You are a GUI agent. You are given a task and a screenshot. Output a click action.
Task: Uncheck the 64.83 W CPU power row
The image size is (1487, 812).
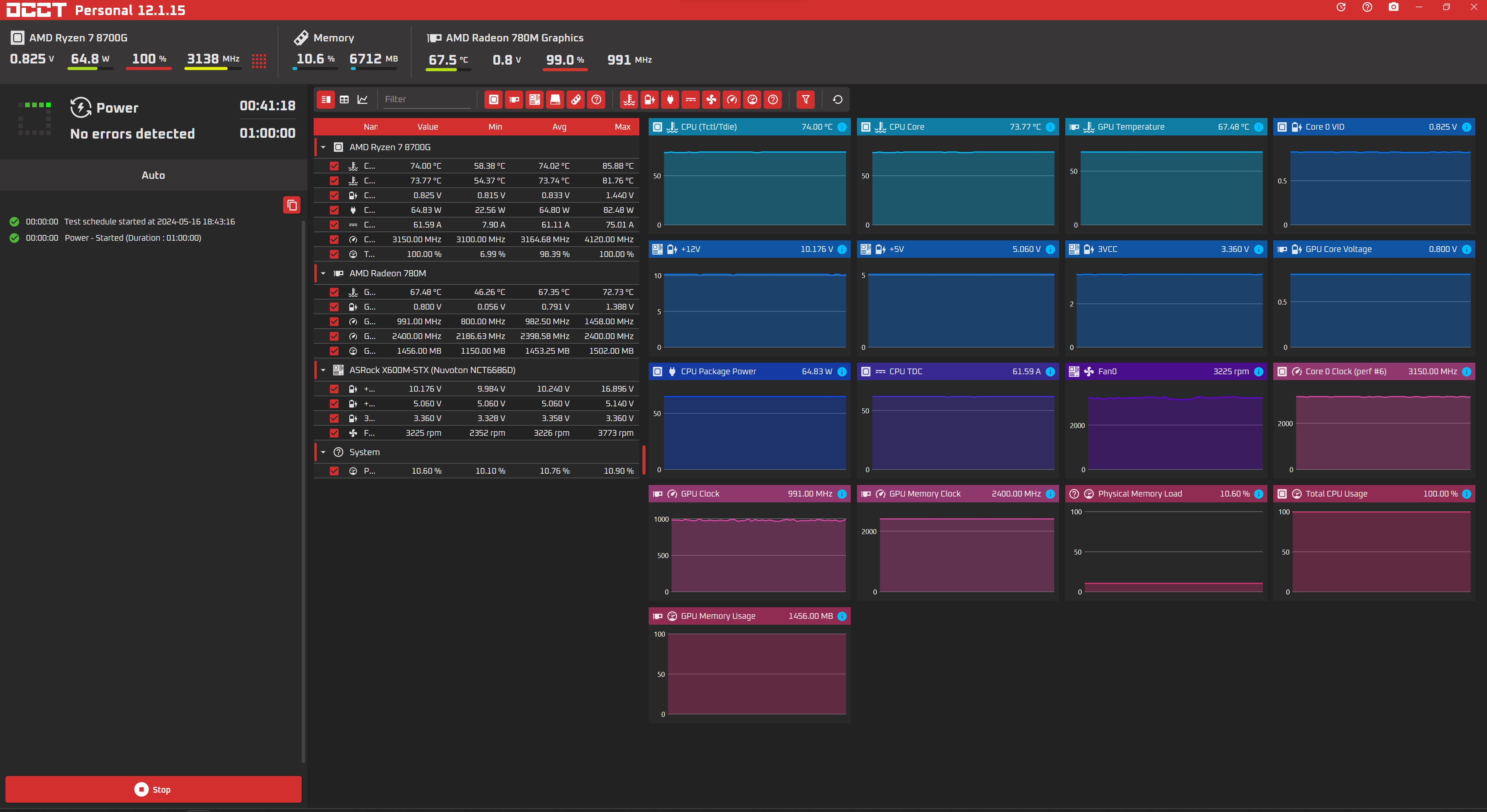coord(334,210)
